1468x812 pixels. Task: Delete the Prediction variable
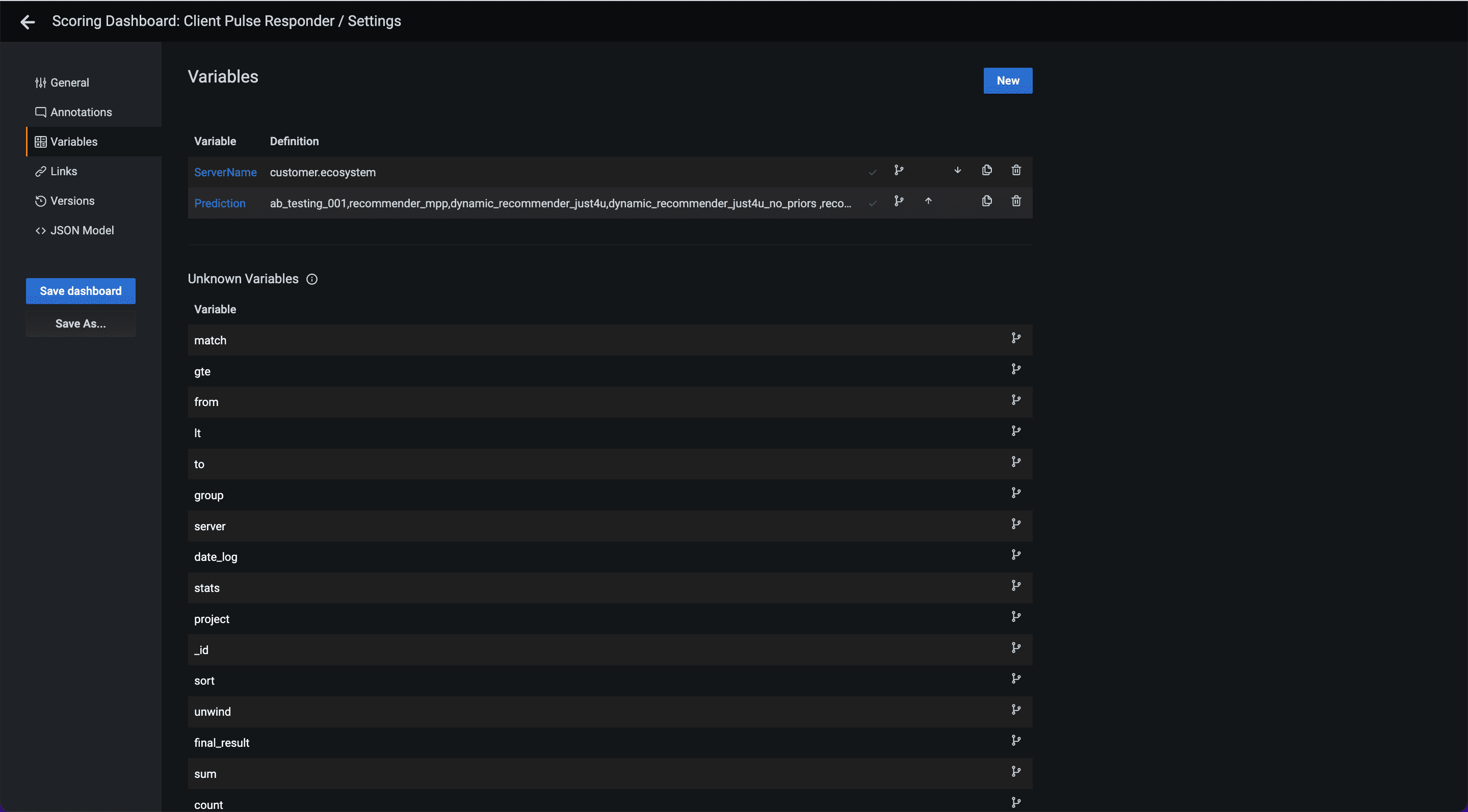click(x=1017, y=201)
